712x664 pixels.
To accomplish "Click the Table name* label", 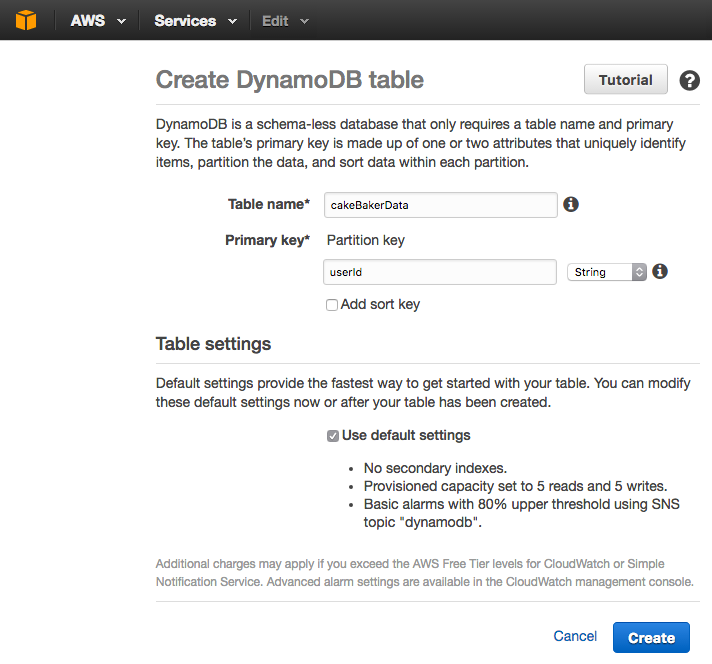I will [x=268, y=204].
